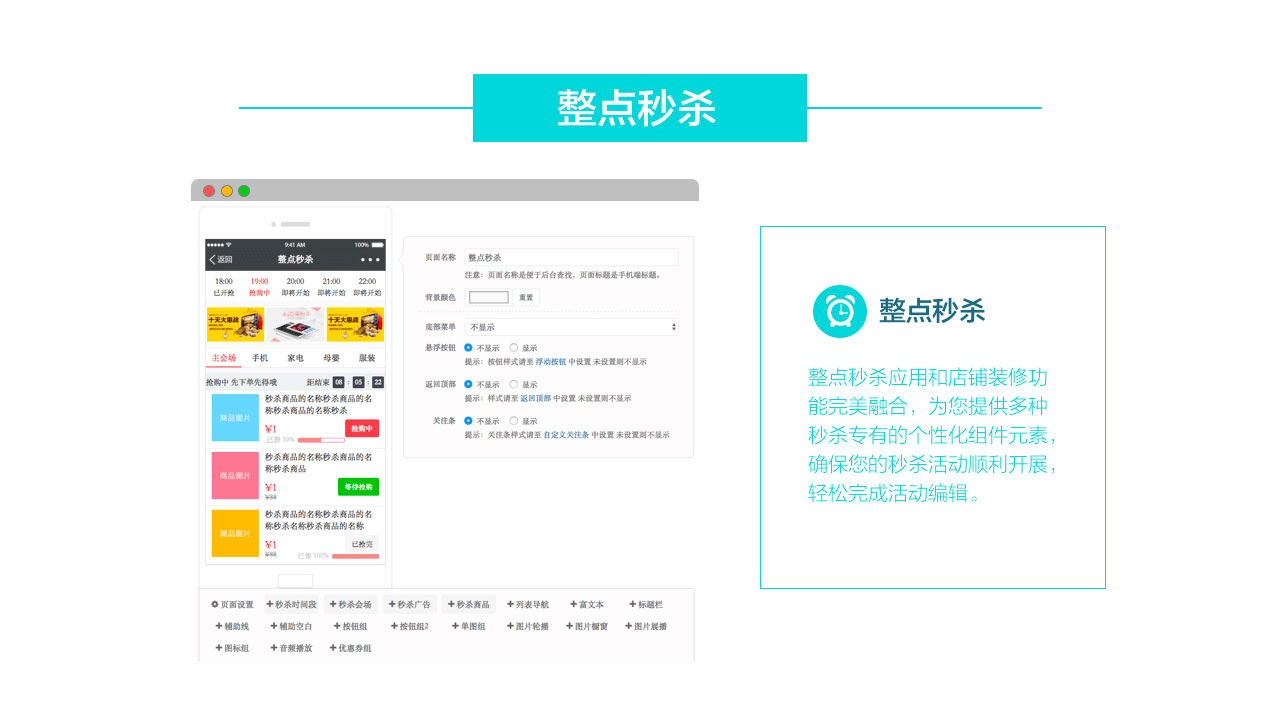Select the 18:00 已开抢 time slot
This screenshot has width=1280, height=720.
point(224,287)
